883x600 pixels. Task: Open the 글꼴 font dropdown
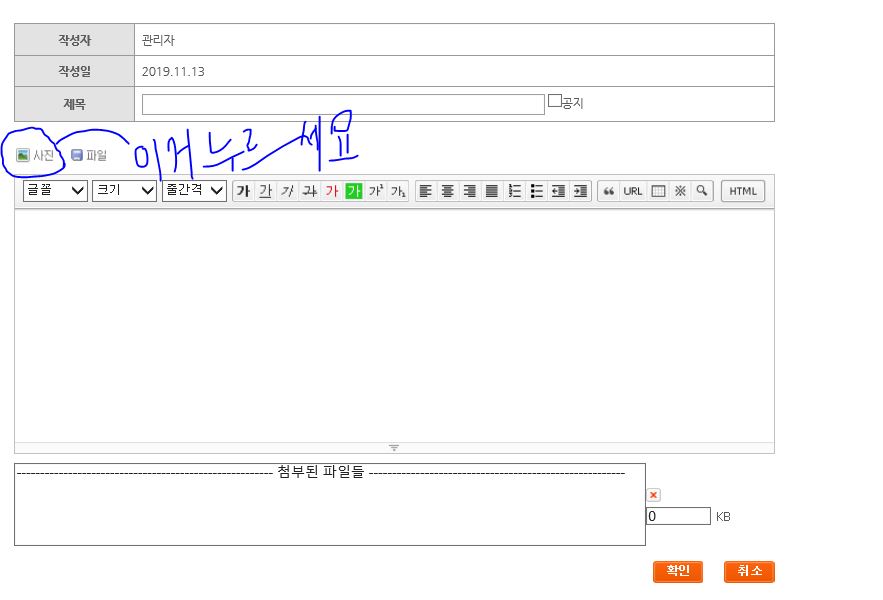(56, 190)
